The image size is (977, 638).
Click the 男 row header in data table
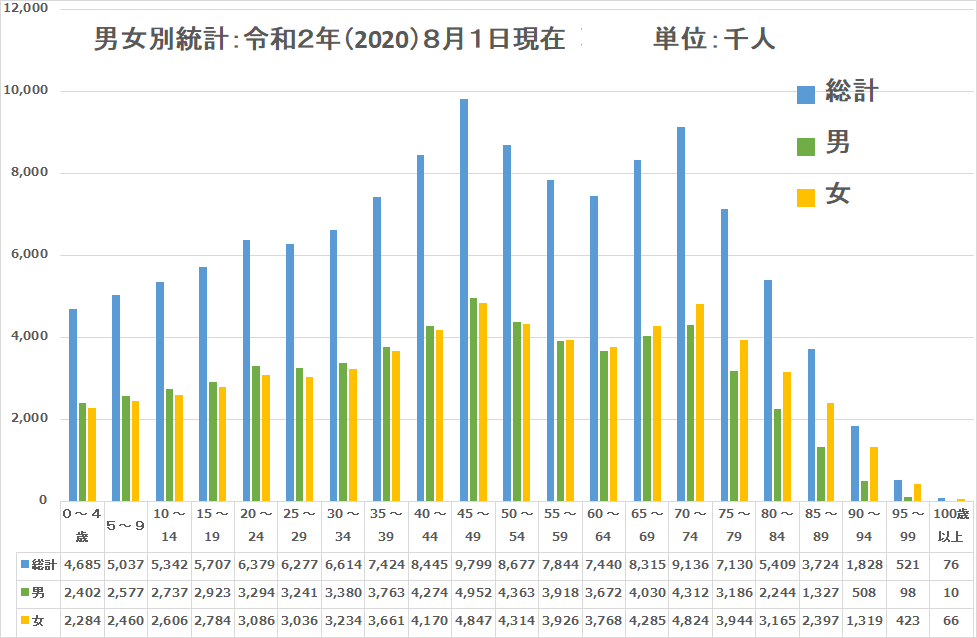point(33,593)
